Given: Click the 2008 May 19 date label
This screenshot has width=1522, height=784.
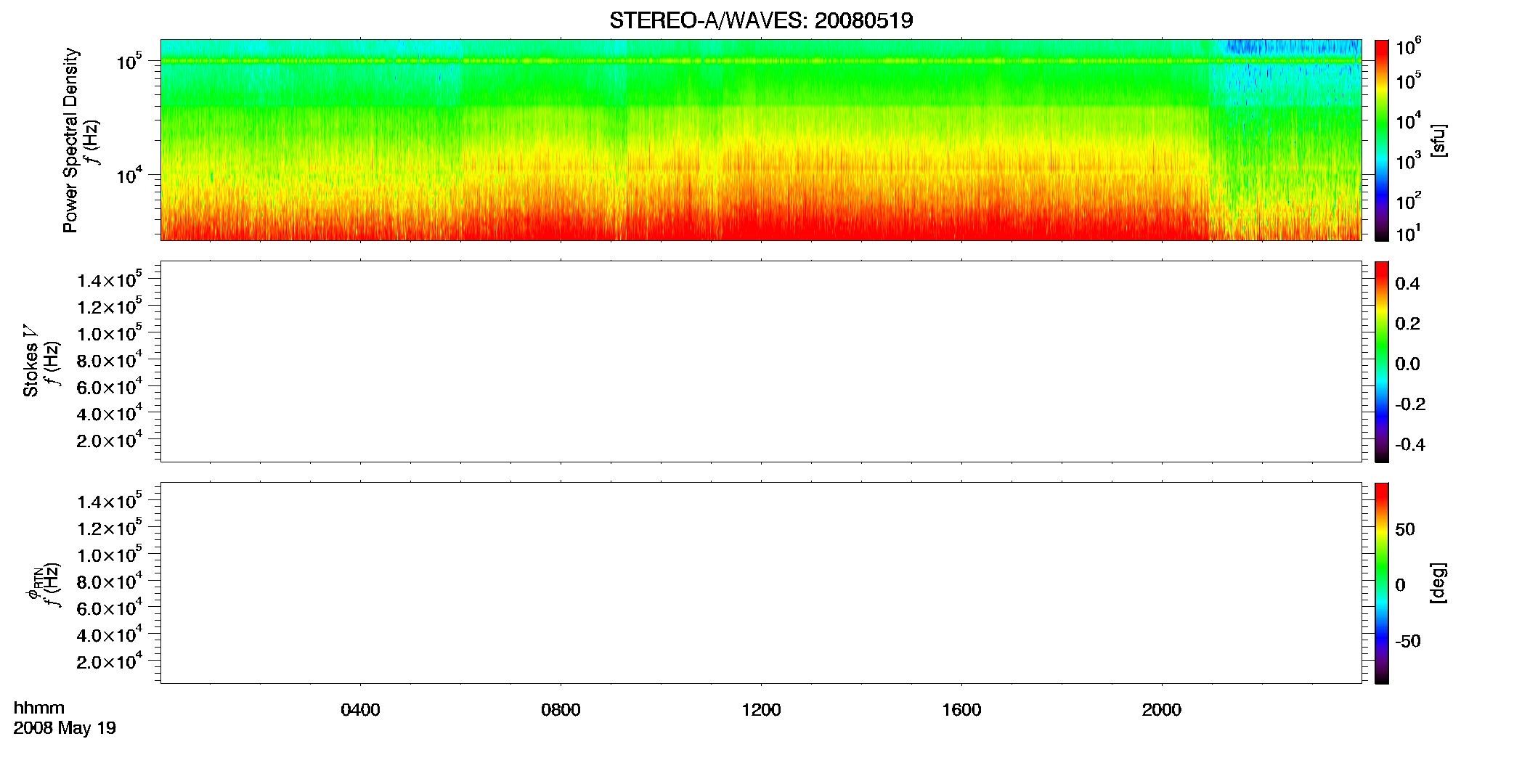Looking at the screenshot, I should (65, 728).
